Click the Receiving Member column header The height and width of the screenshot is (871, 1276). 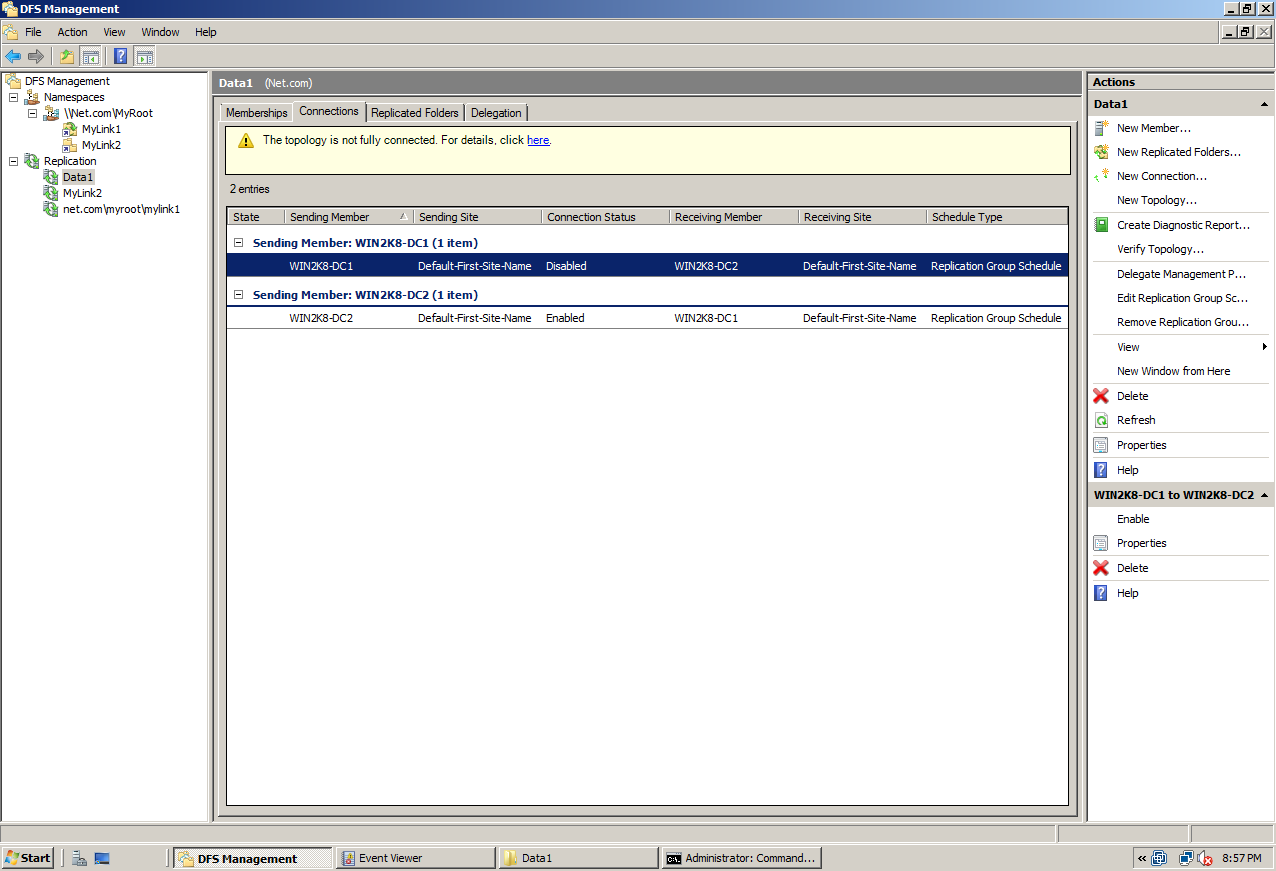[x=734, y=217]
